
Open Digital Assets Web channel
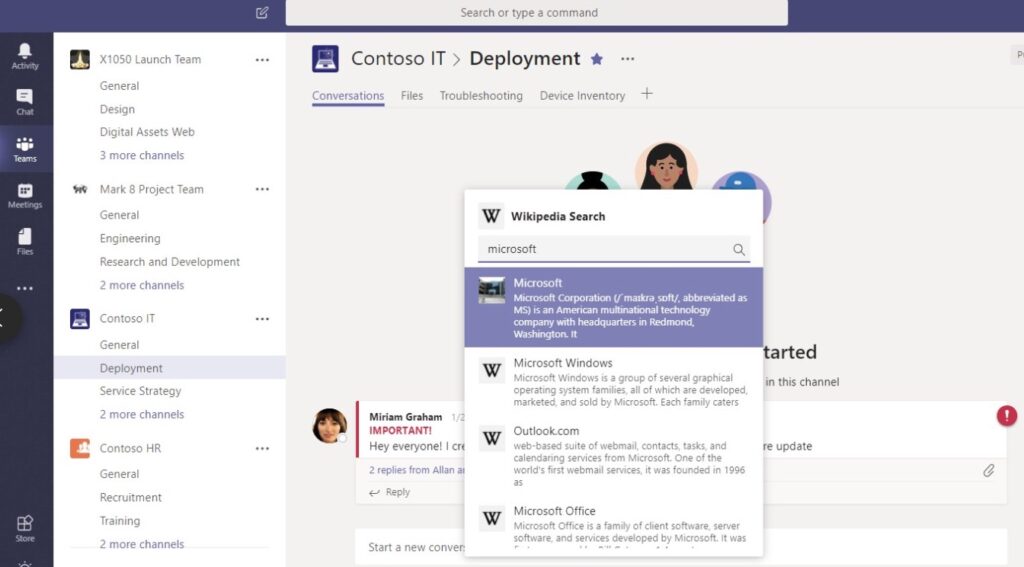tap(147, 132)
